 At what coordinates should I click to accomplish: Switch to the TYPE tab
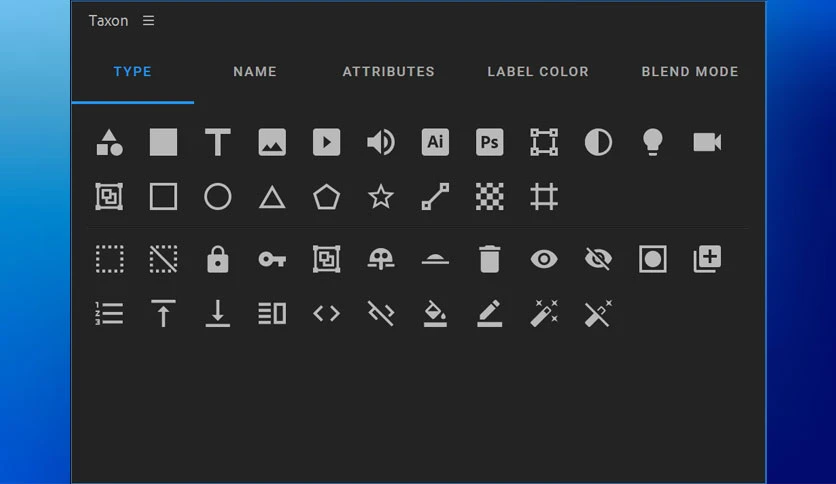(133, 71)
